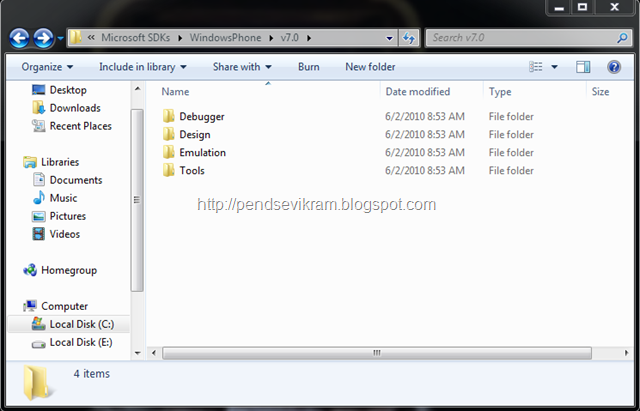Go back with the Back arrow button
The image size is (640, 411).
(x=19, y=38)
